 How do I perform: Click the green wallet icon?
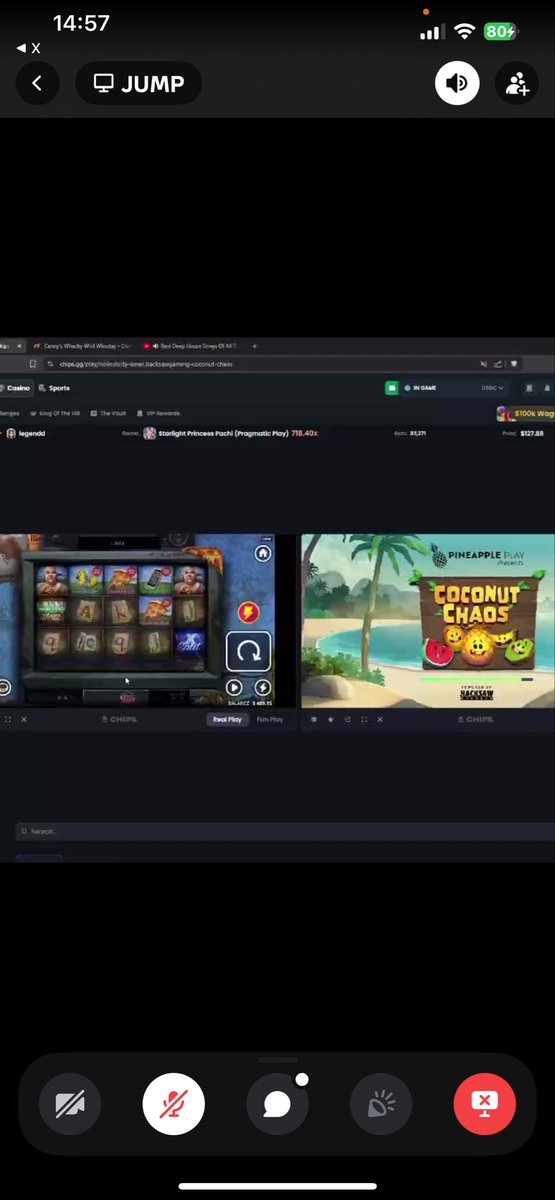(x=392, y=388)
